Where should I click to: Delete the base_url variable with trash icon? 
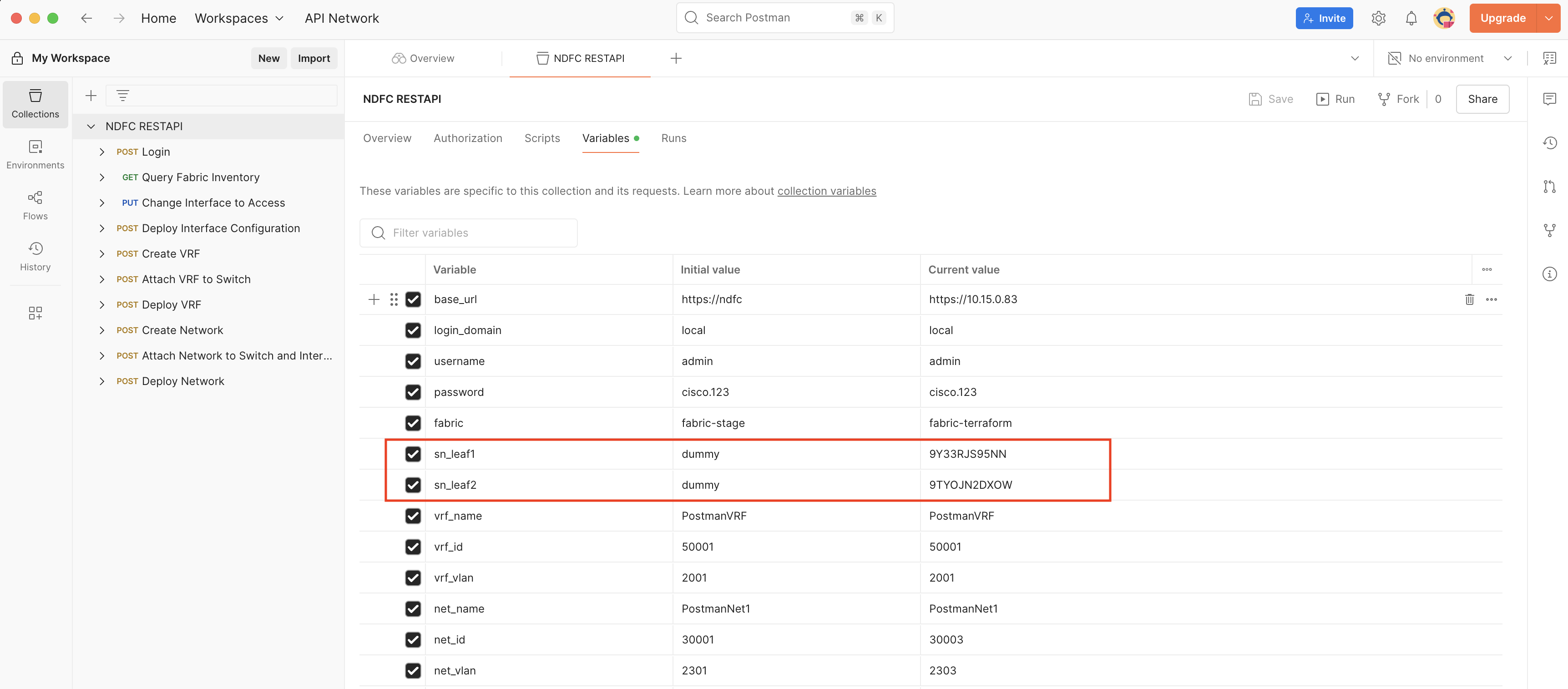tap(1469, 299)
